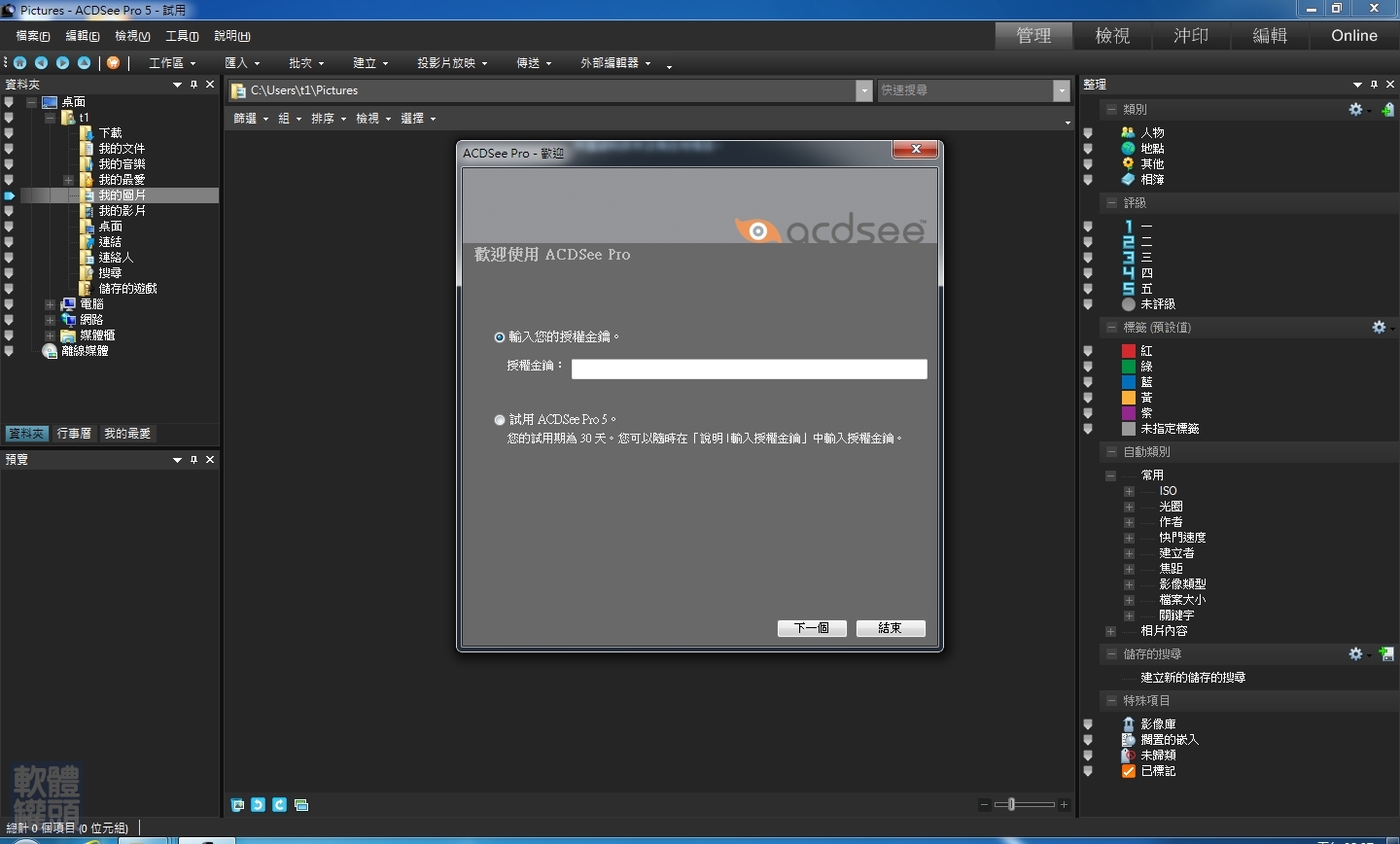Expand the 我的最愛 folder node
This screenshot has width=1400, height=844.
pyautogui.click(x=68, y=180)
